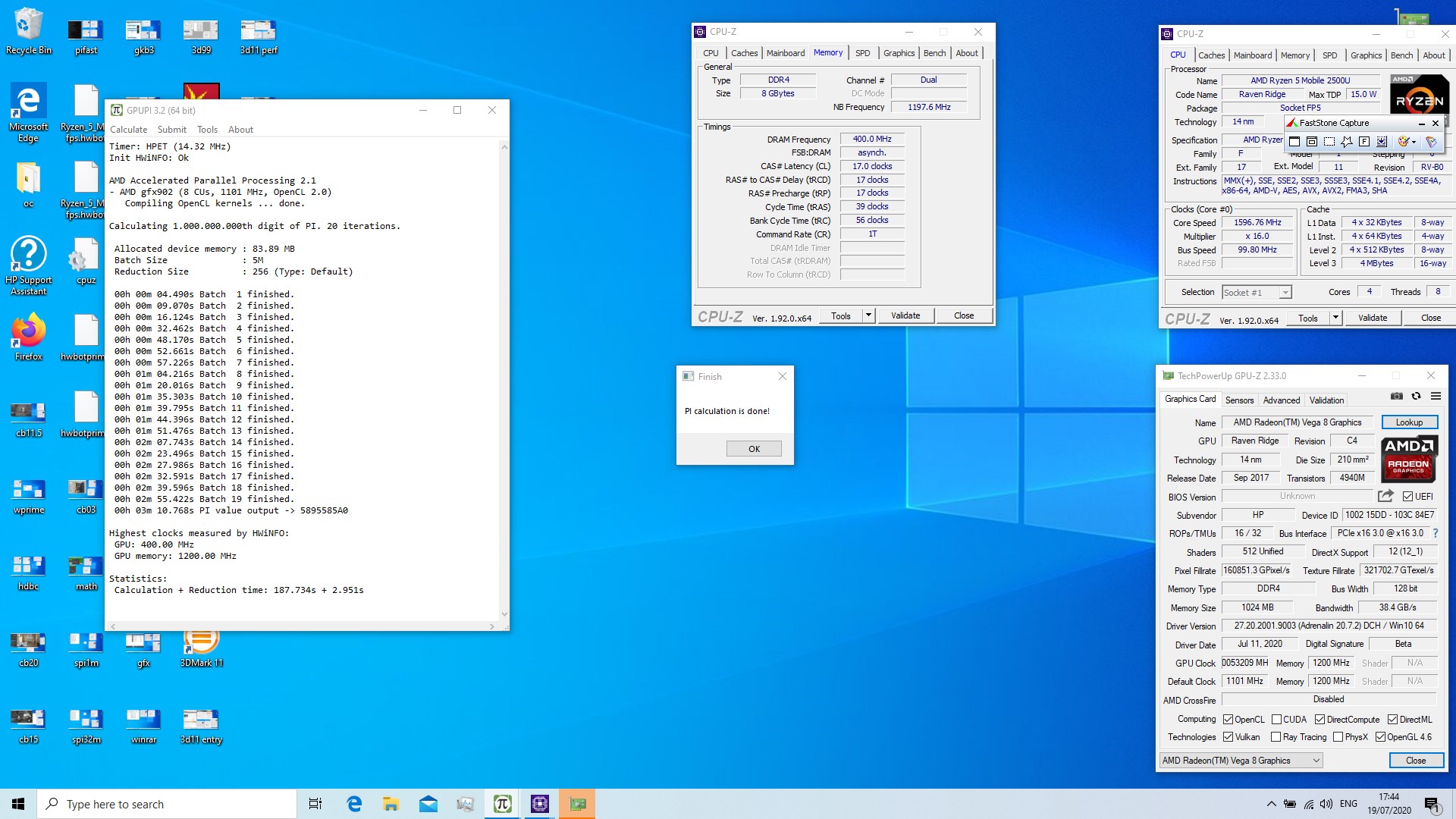Click the GPU-Z screenshot camera icon
1456x819 pixels.
pos(1396,396)
